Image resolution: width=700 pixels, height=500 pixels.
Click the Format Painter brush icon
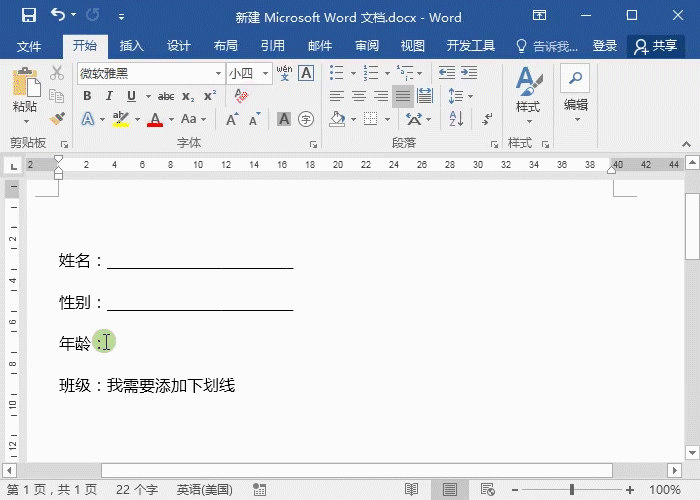coord(57,119)
